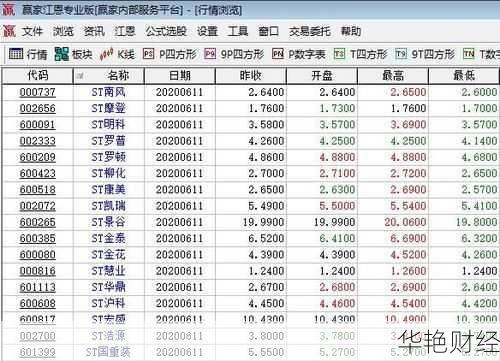
Task: Sort by the 昨收 column header
Action: click(251, 76)
